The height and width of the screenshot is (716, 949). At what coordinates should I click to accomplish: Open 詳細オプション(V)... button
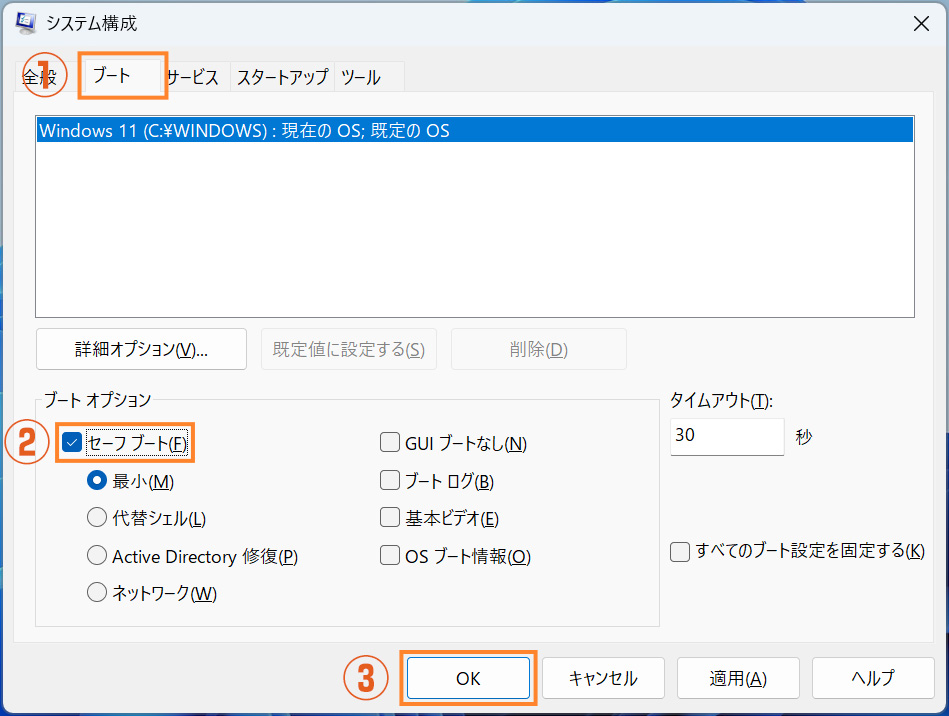(141, 349)
